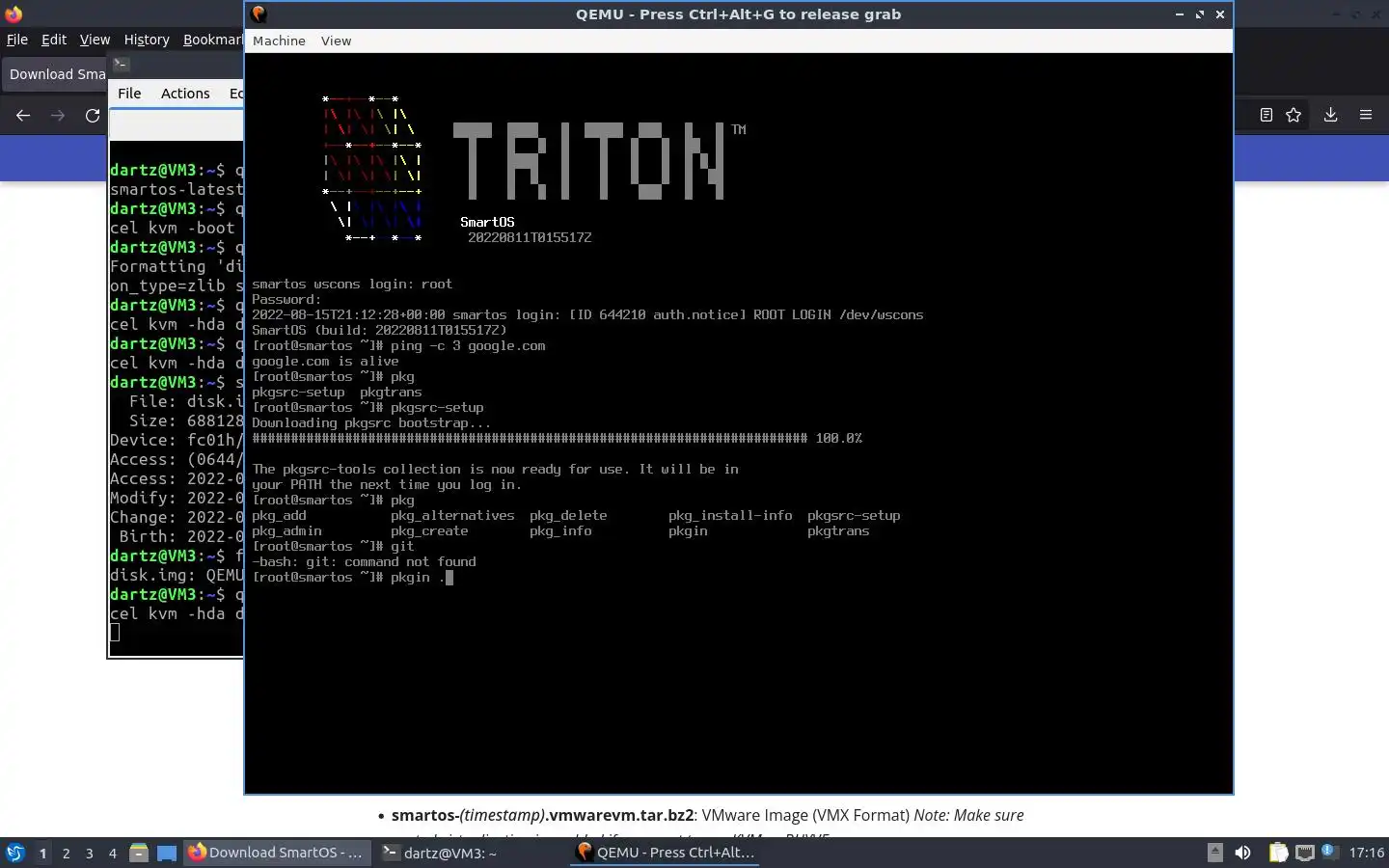Image resolution: width=1389 pixels, height=868 pixels.
Task: Open Firefox hamburger application menu
Action: coord(1366,115)
